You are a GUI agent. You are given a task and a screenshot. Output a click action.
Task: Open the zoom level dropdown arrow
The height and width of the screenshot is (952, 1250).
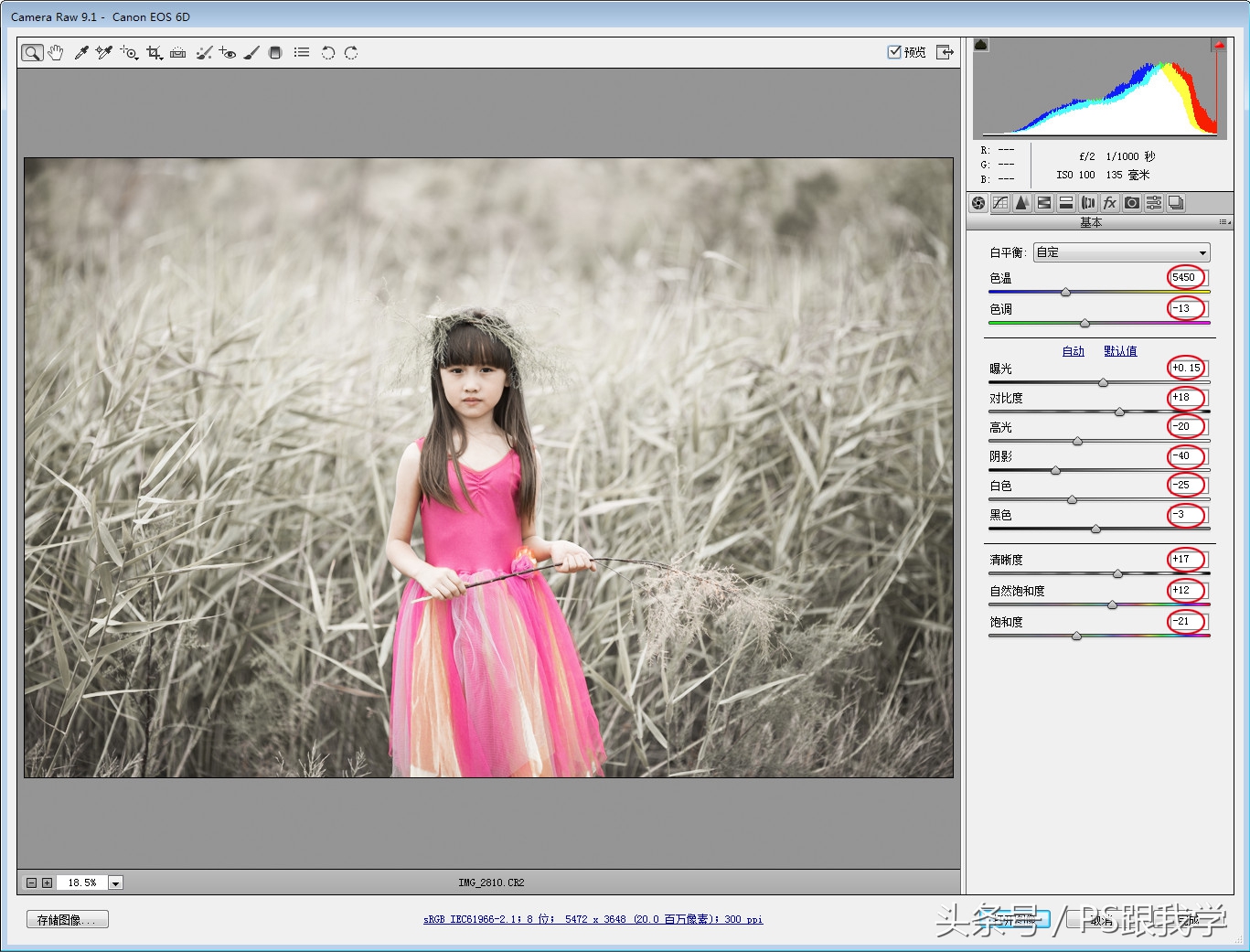coord(115,883)
